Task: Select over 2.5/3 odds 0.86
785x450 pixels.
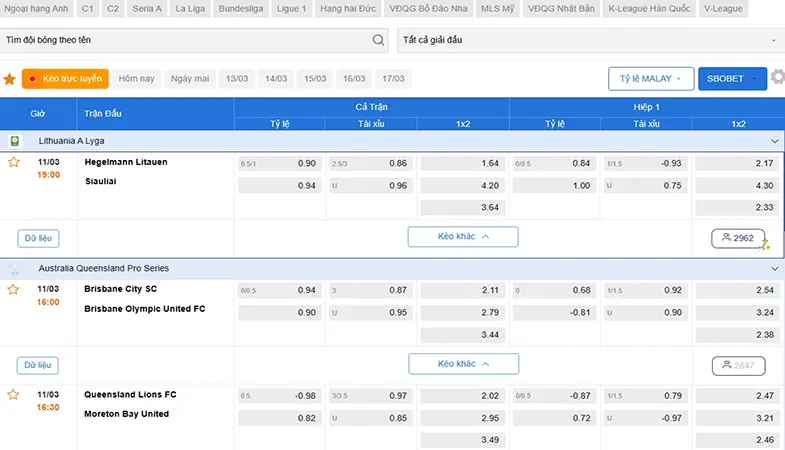Action: [371, 163]
